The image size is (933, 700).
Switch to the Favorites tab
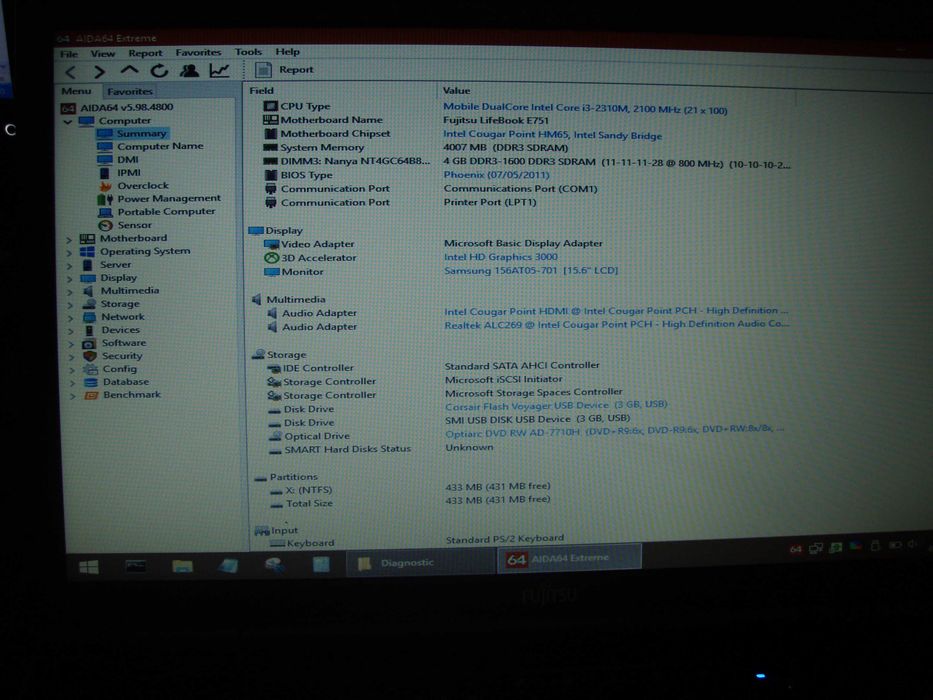[x=130, y=92]
